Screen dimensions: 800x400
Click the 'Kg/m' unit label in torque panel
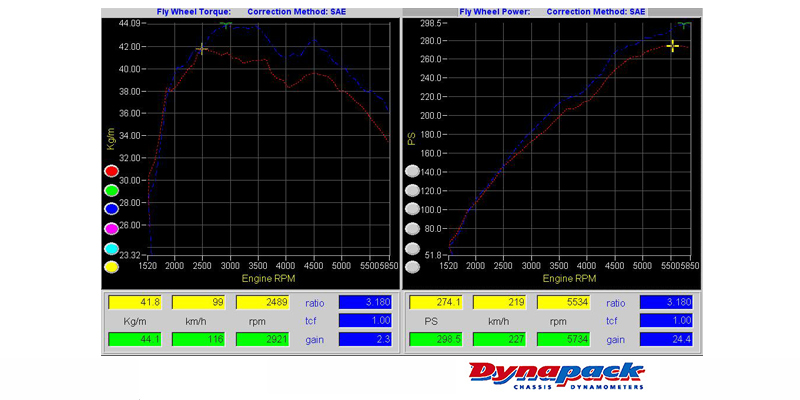click(135, 321)
